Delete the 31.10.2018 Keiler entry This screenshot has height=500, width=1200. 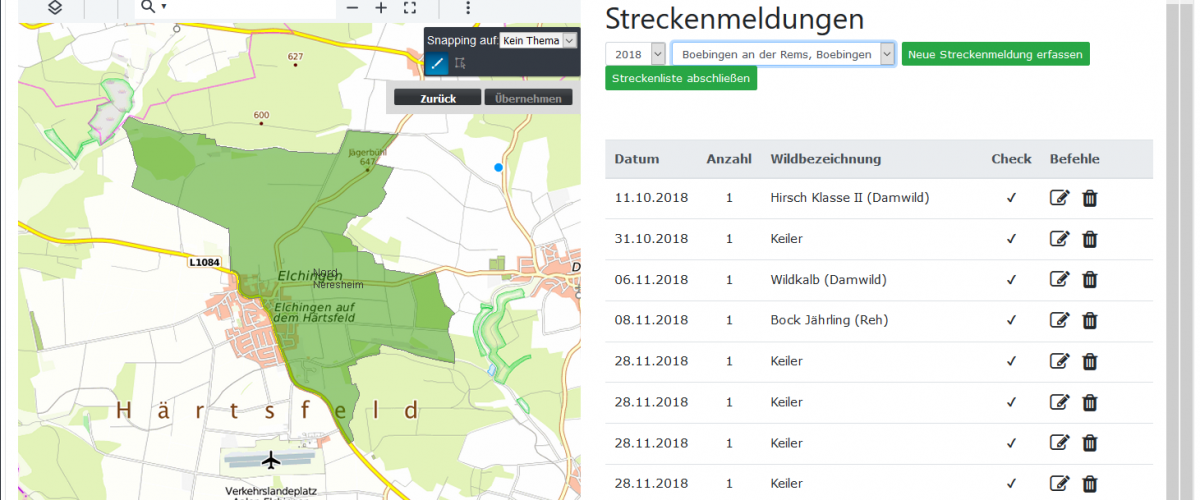(x=1090, y=239)
